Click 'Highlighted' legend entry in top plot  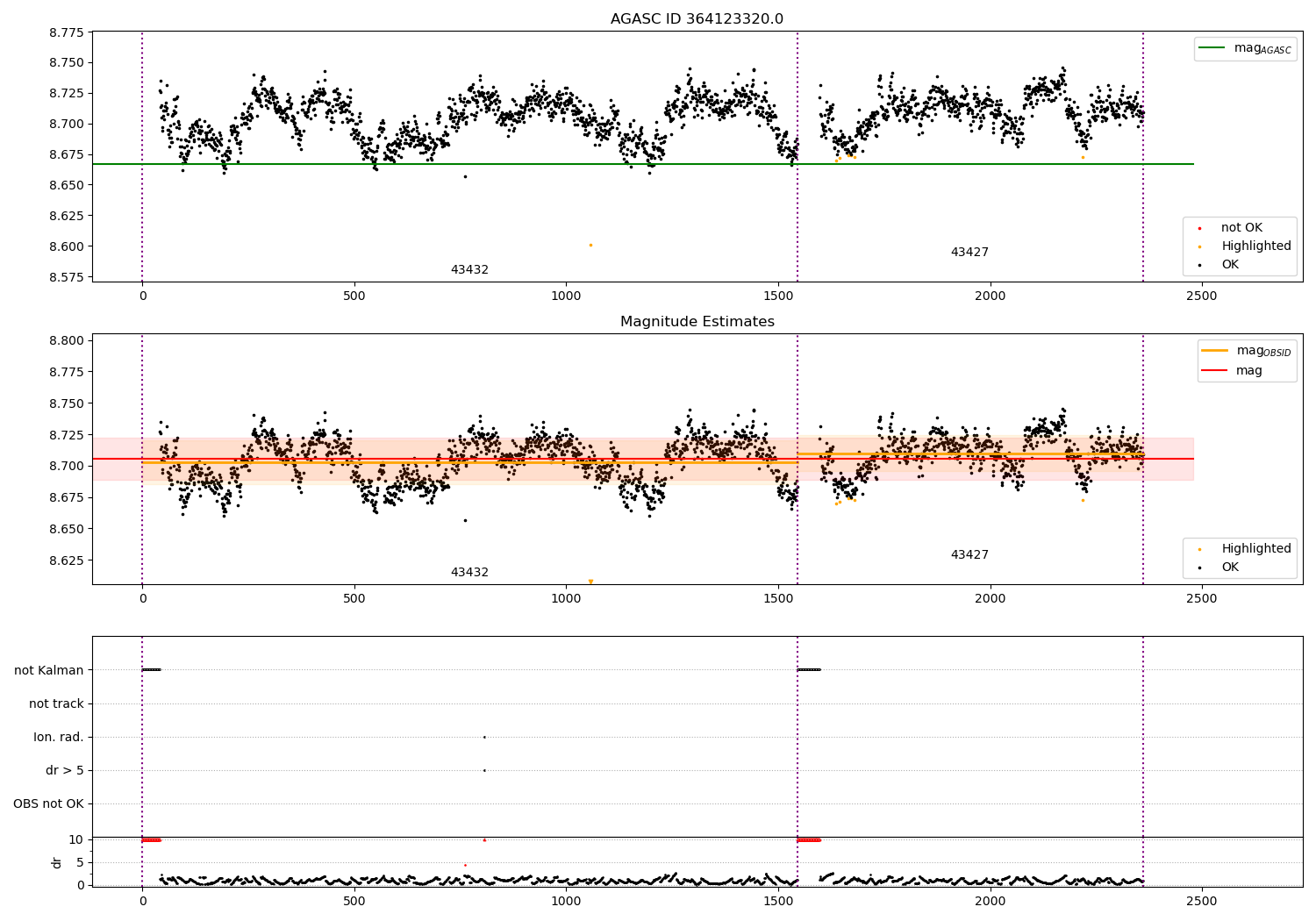click(1255, 246)
